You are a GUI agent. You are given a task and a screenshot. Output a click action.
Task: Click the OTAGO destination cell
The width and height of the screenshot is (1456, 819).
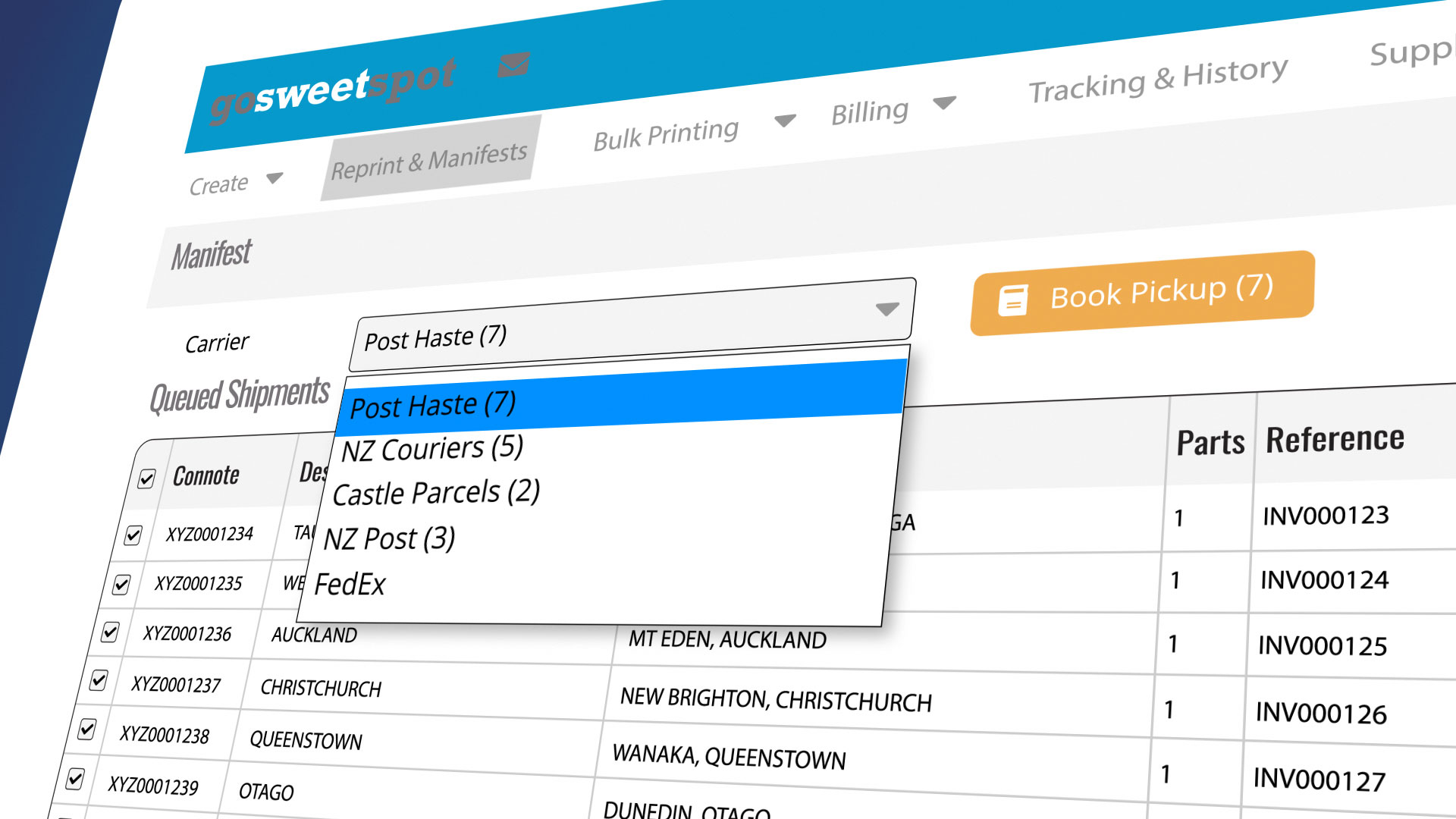click(x=265, y=792)
